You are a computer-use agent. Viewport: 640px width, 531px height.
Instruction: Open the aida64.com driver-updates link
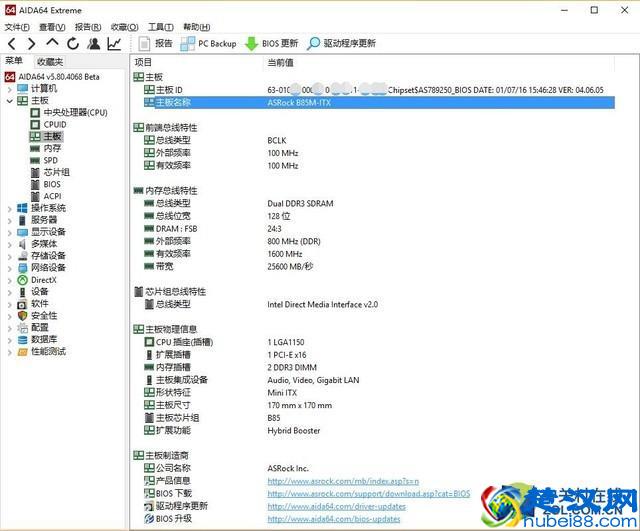(x=337, y=507)
